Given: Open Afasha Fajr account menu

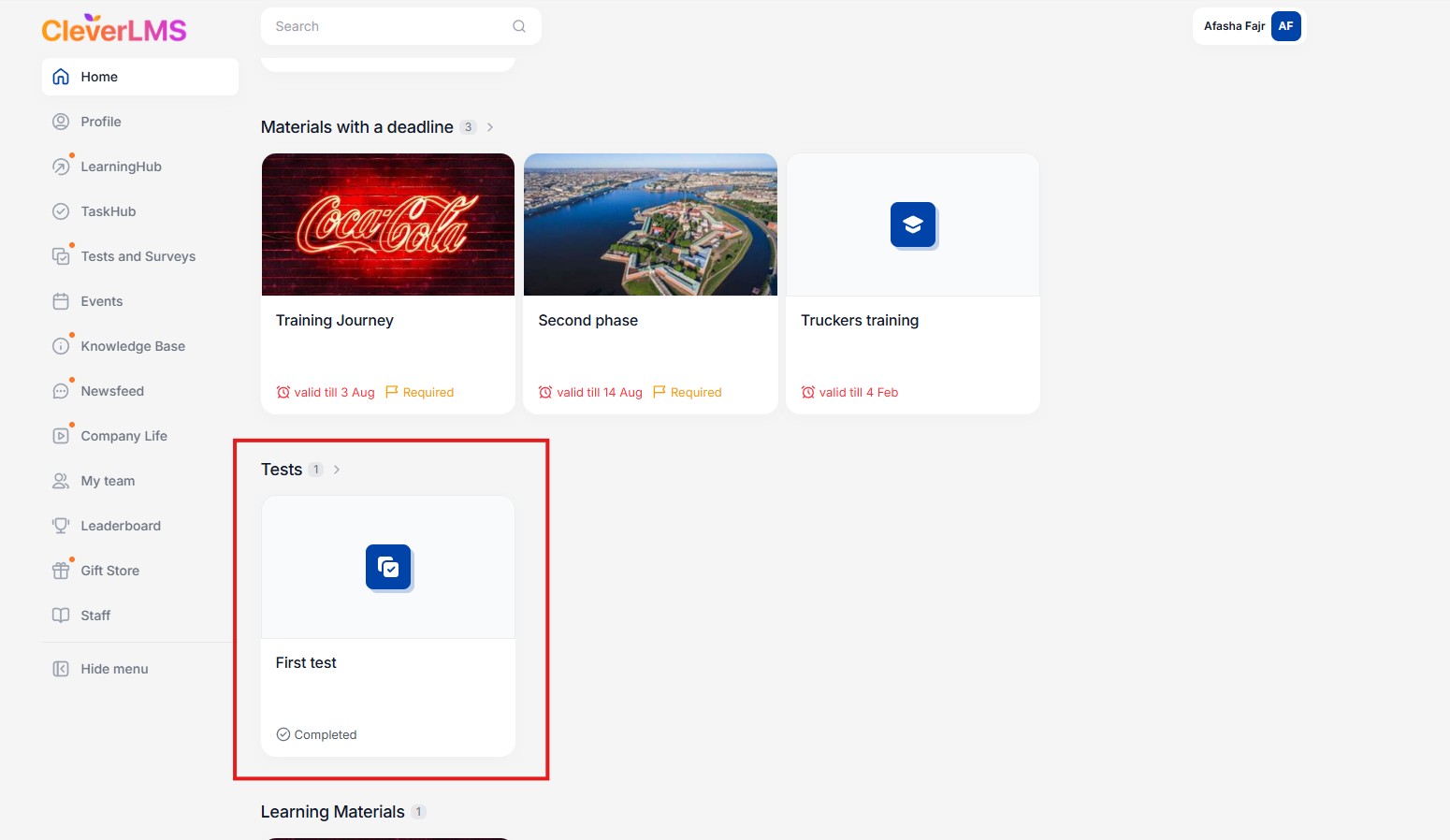Looking at the screenshot, I should point(1249,26).
